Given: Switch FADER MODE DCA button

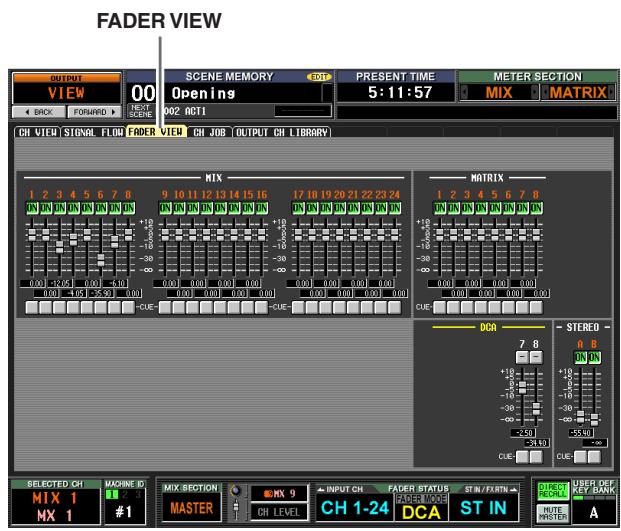Looking at the screenshot, I should coord(421,508).
